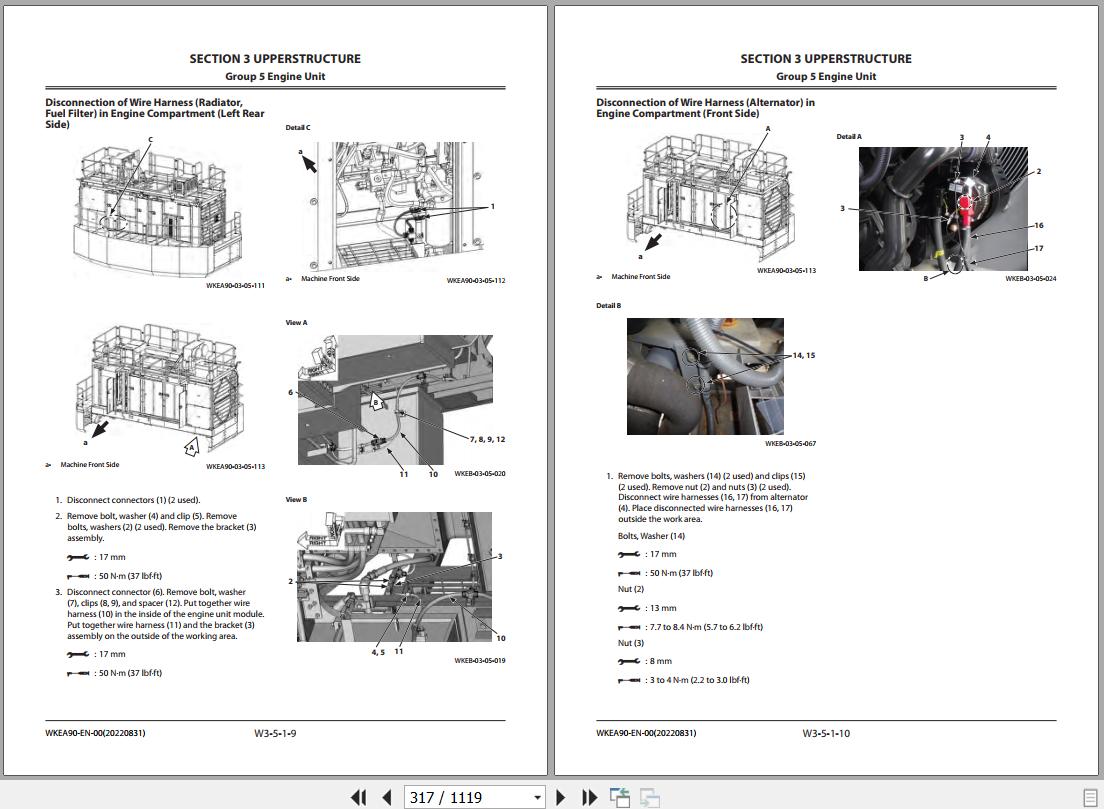This screenshot has width=1104, height=809.
Task: Click figure code "WKEA90-03-05-112"
Action: [x=476, y=280]
